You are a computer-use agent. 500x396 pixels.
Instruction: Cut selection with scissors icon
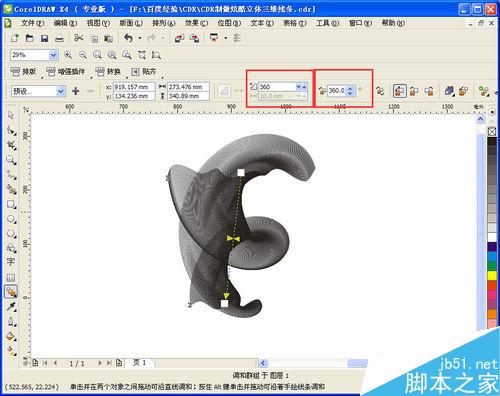pos(79,38)
